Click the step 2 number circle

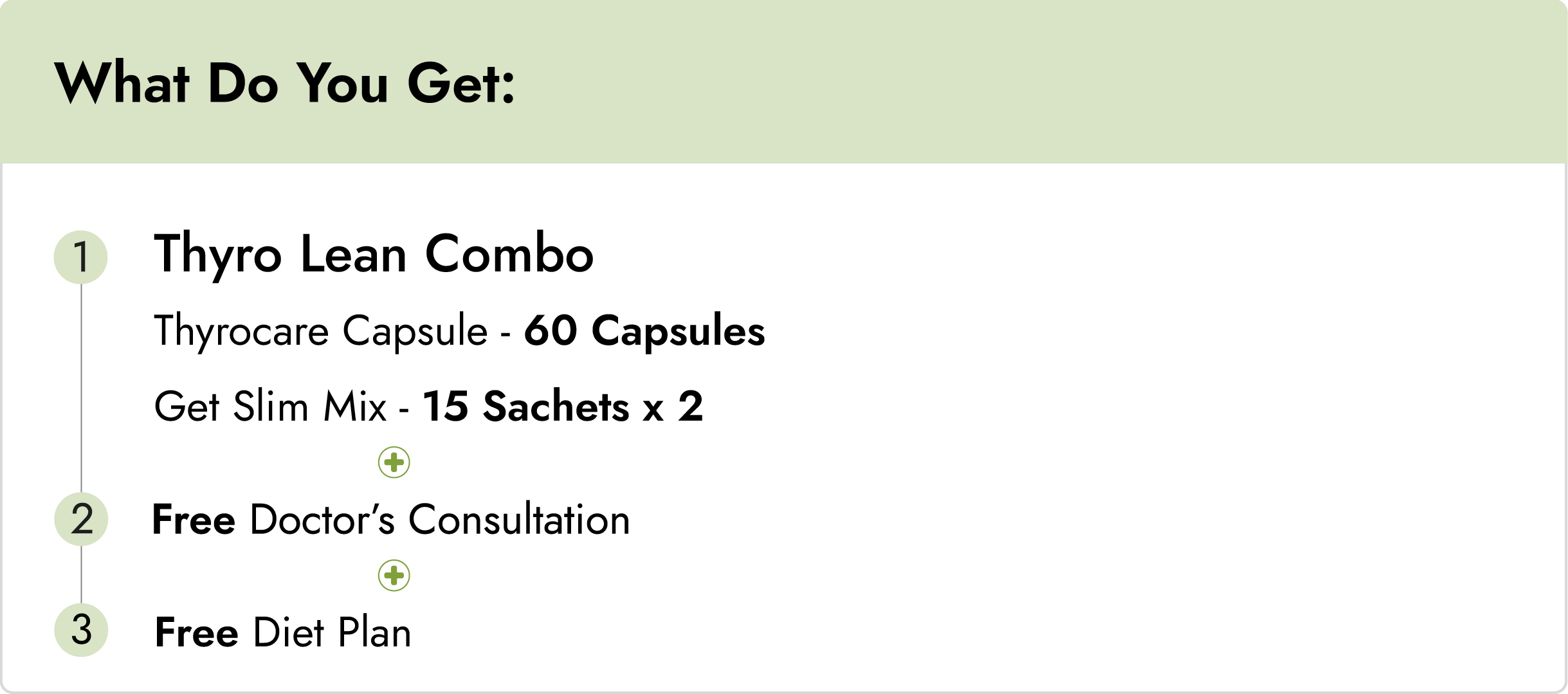coord(81,519)
